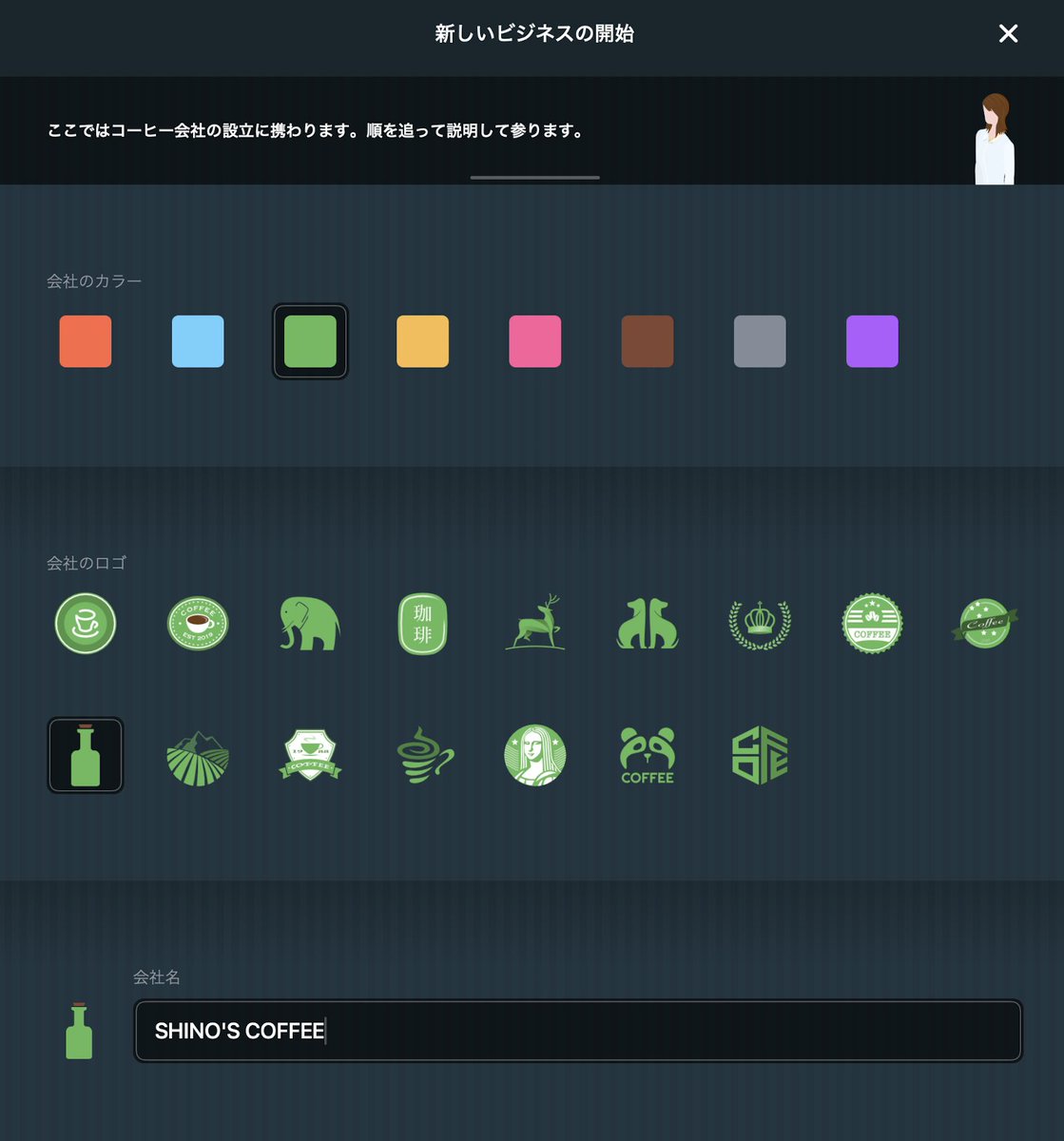The width and height of the screenshot is (1064, 1141).
Task: Pick the geometric hexagon letters logo
Action: coord(760,755)
